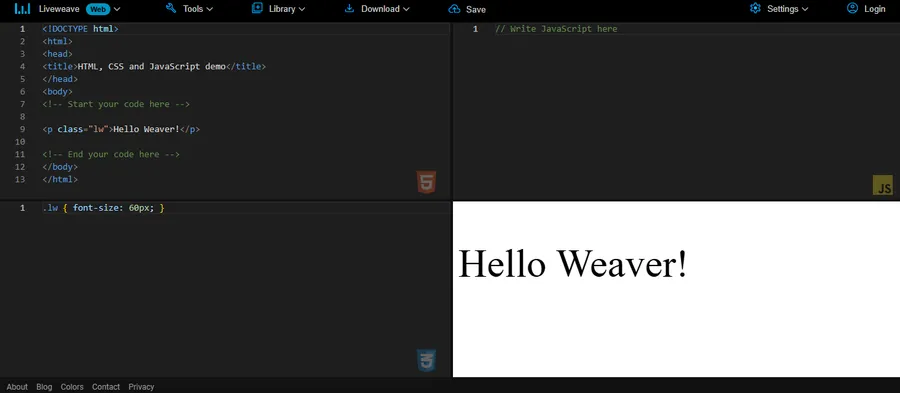
Task: Click the Settings gear icon
Action: pyautogui.click(x=755, y=8)
